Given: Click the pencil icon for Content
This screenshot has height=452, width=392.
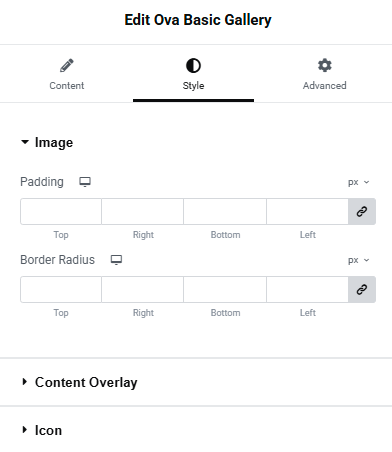Looking at the screenshot, I should (67, 65).
